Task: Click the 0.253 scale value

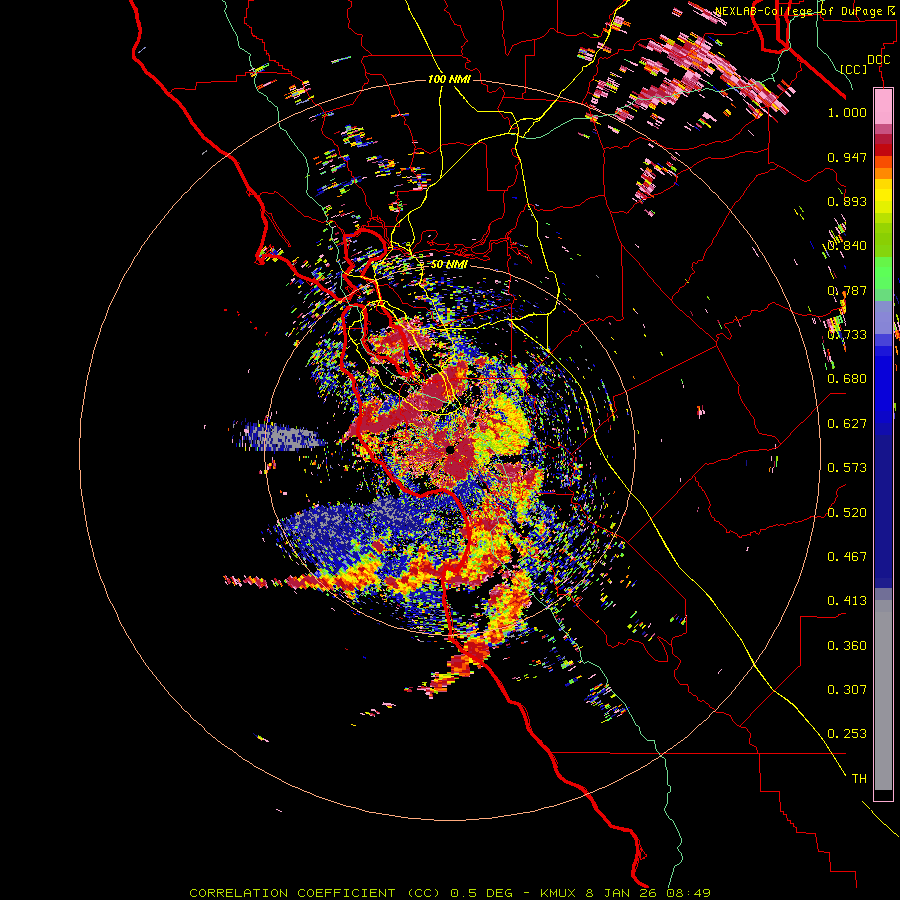Action: pyautogui.click(x=847, y=734)
